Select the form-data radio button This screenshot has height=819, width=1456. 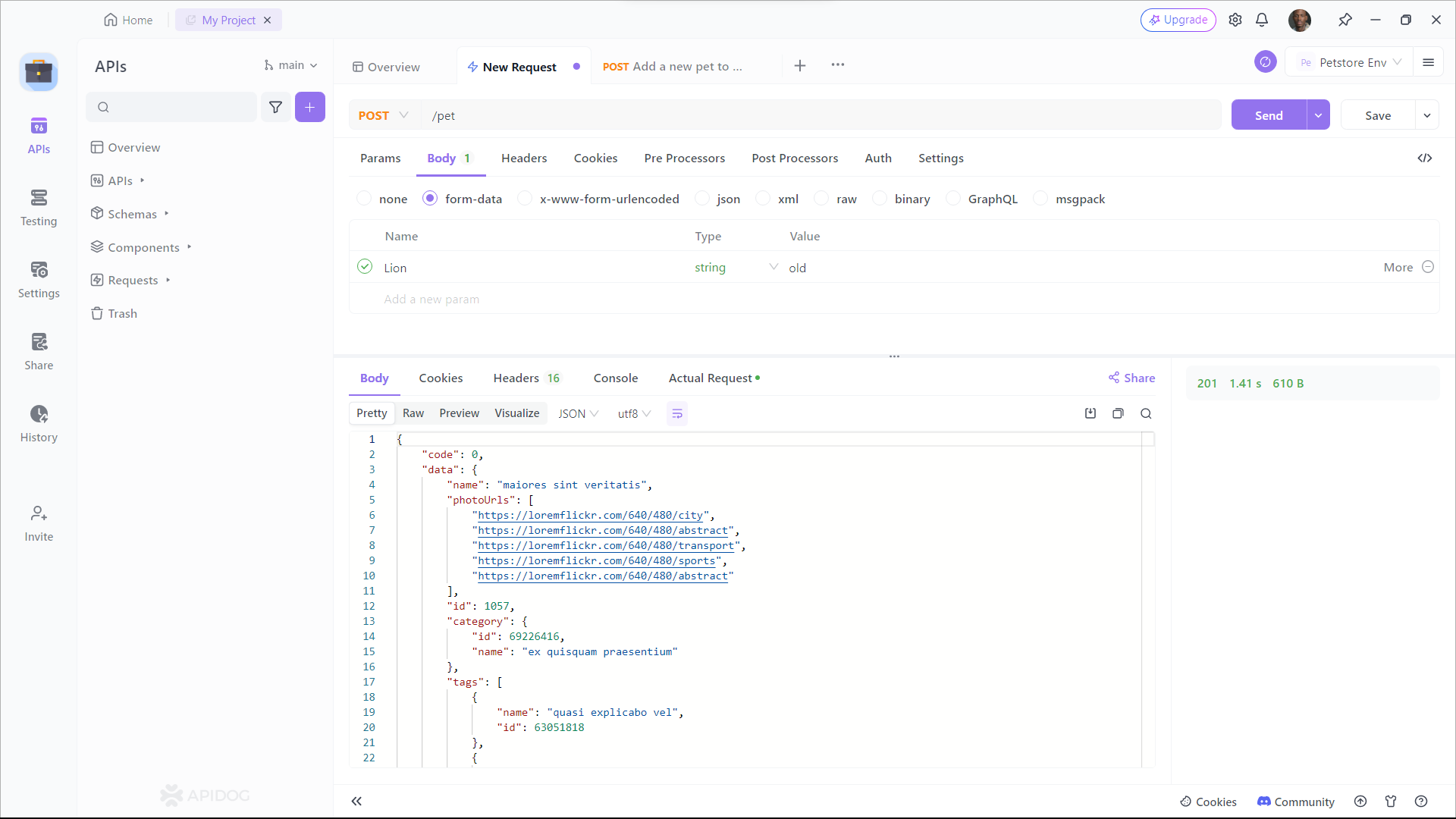click(x=429, y=199)
